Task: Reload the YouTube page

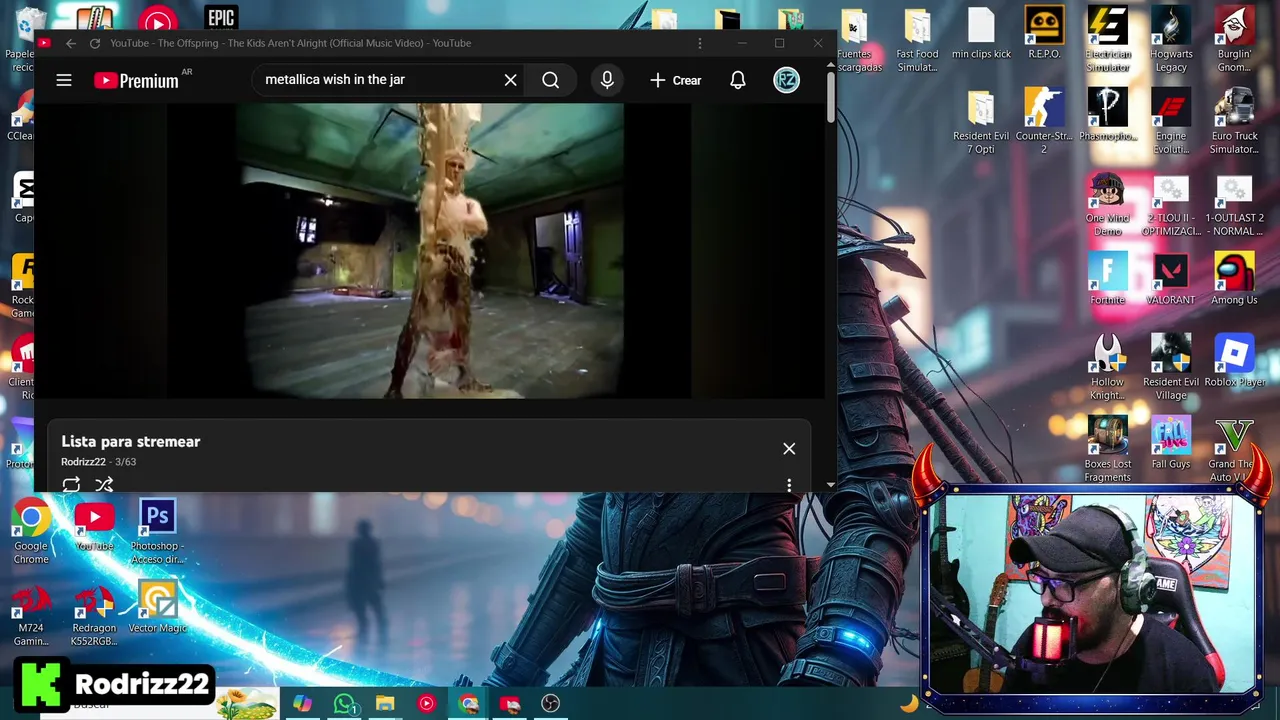Action: point(95,43)
